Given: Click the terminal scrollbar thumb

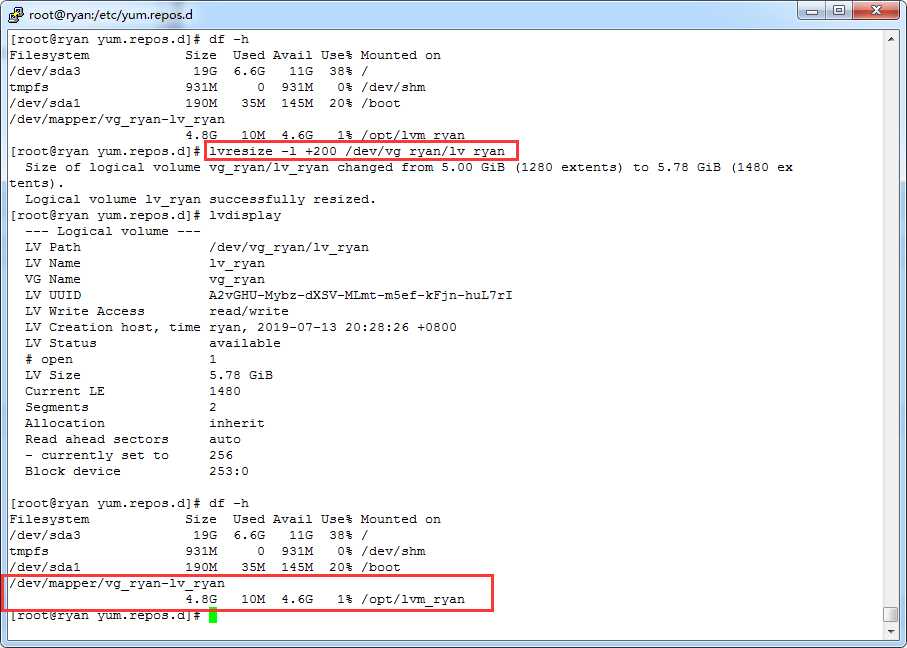Looking at the screenshot, I should [x=891, y=613].
